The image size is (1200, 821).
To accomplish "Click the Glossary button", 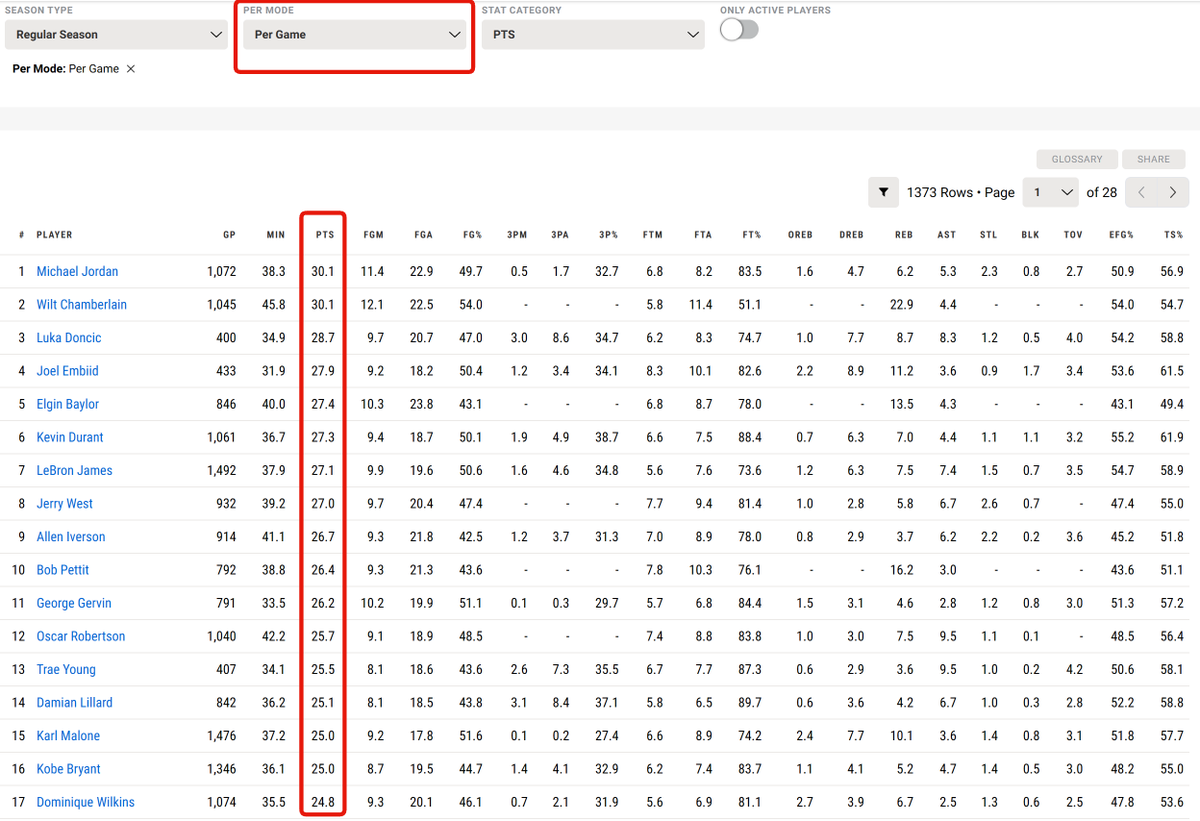I will pos(1077,159).
